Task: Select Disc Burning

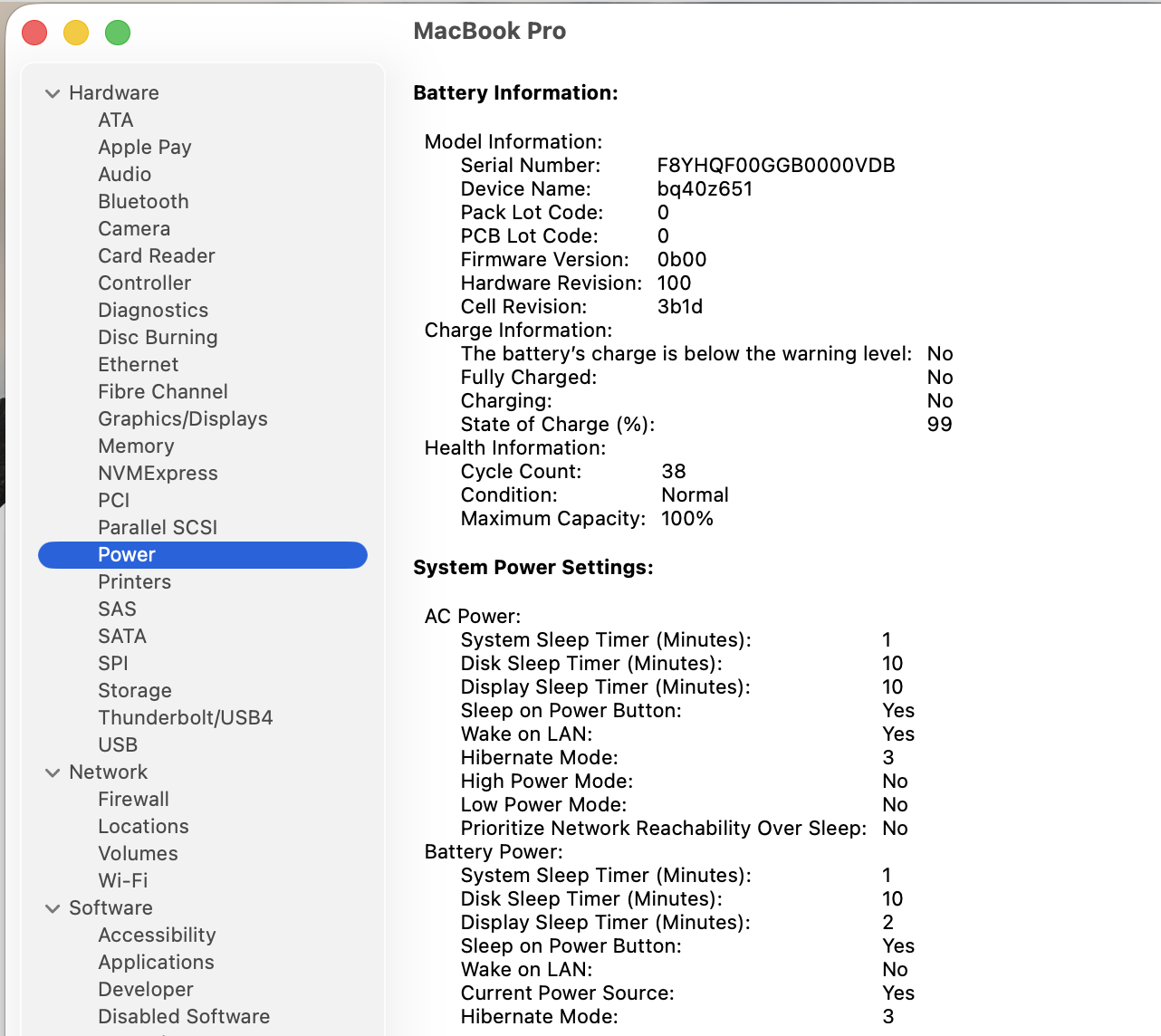Action: click(x=158, y=338)
